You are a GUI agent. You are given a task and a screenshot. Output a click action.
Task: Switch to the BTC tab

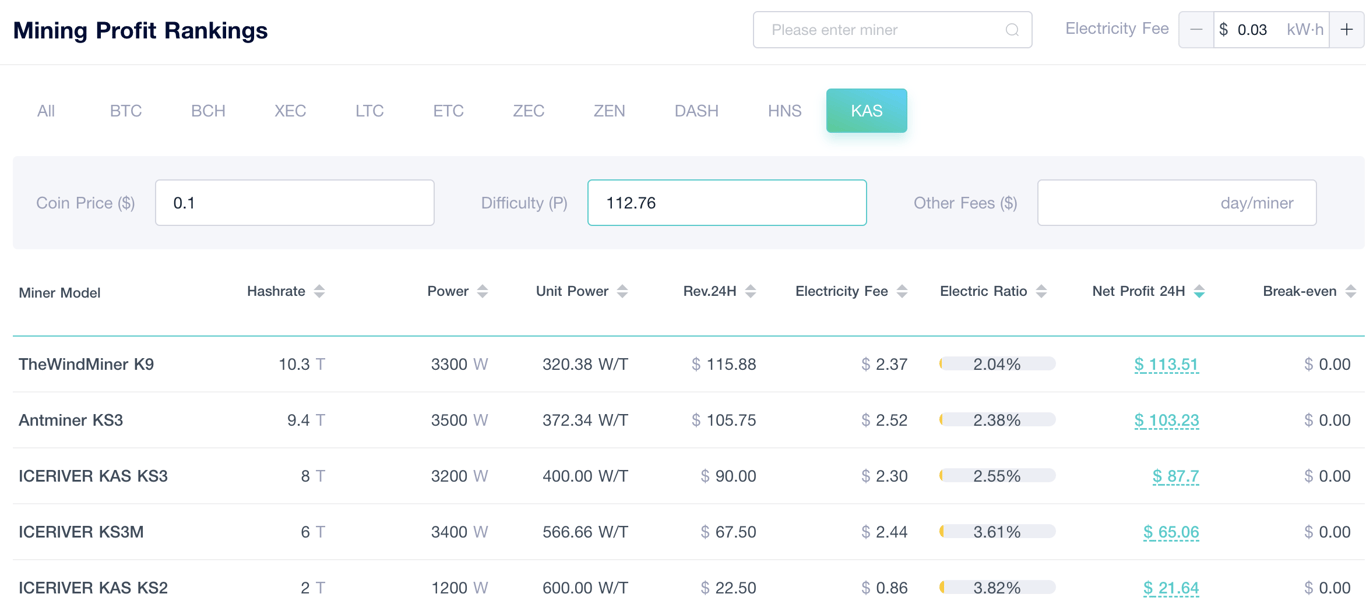(x=126, y=111)
